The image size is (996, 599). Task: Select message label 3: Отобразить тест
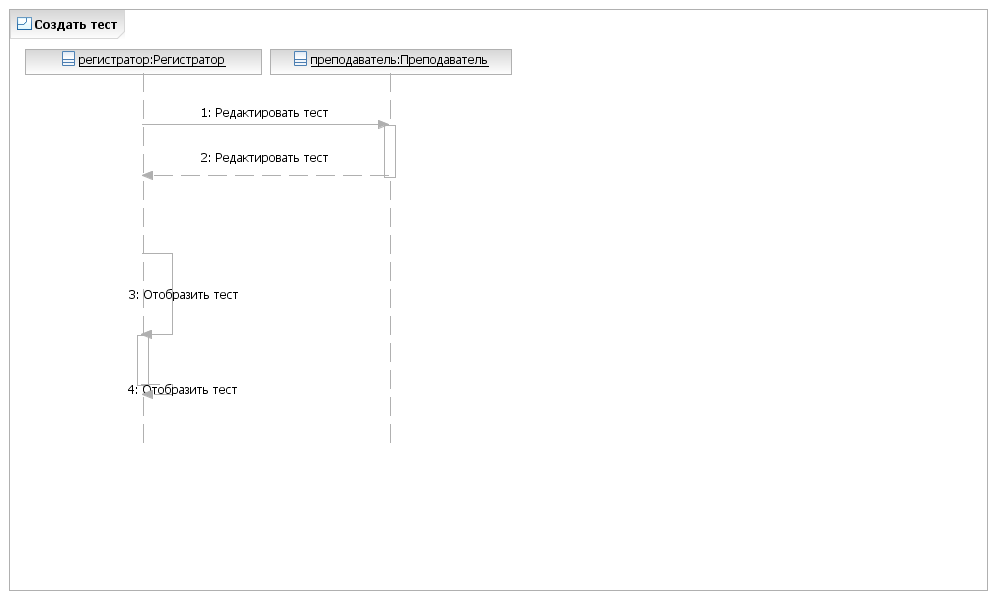[183, 295]
